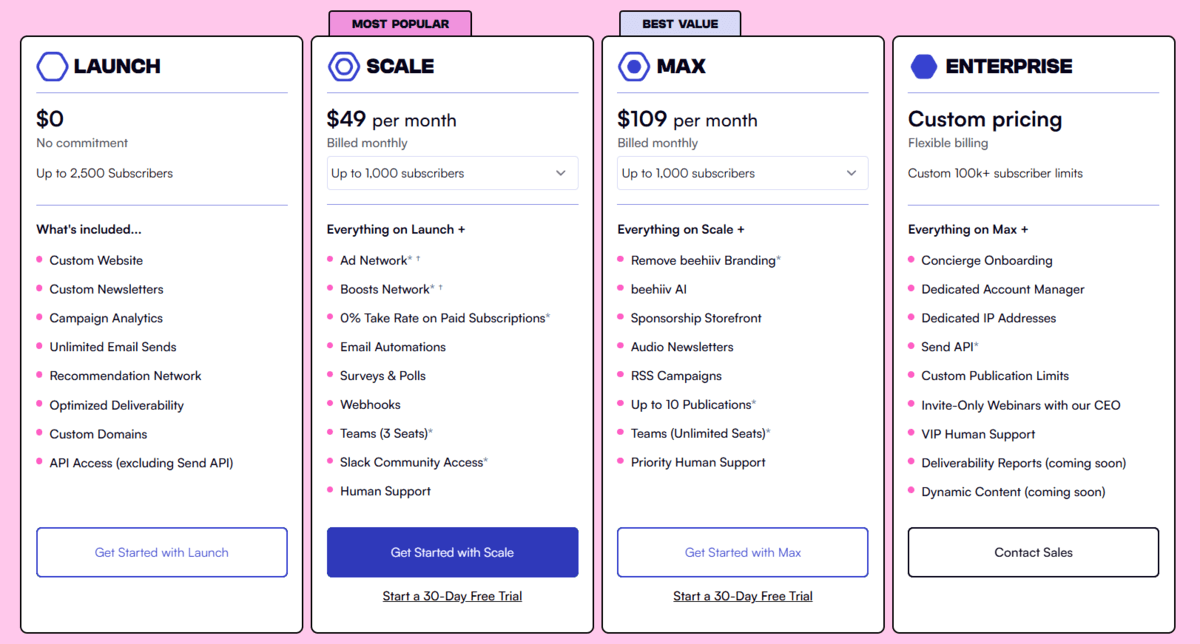Click the BEST VALUE badge
Viewport: 1200px width, 644px height.
[x=681, y=22]
